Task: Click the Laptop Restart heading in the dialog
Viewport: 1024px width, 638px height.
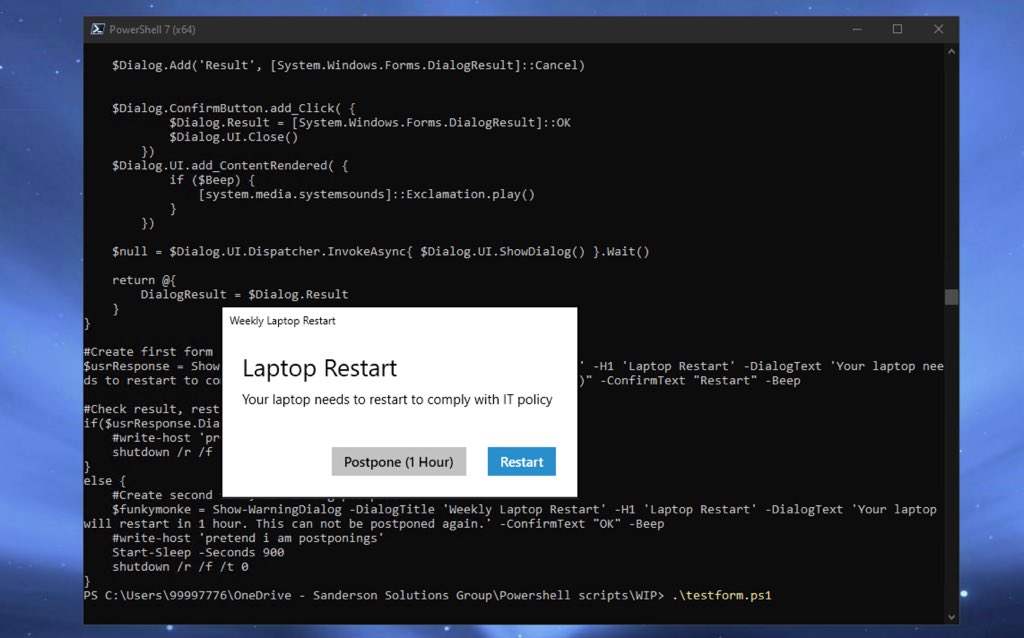Action: tap(320, 368)
